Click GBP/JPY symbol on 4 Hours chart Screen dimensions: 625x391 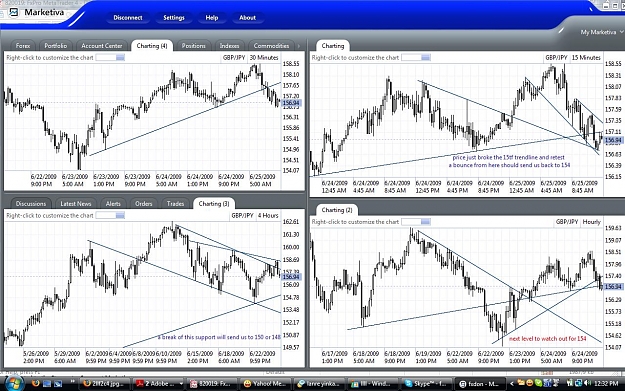242,216
